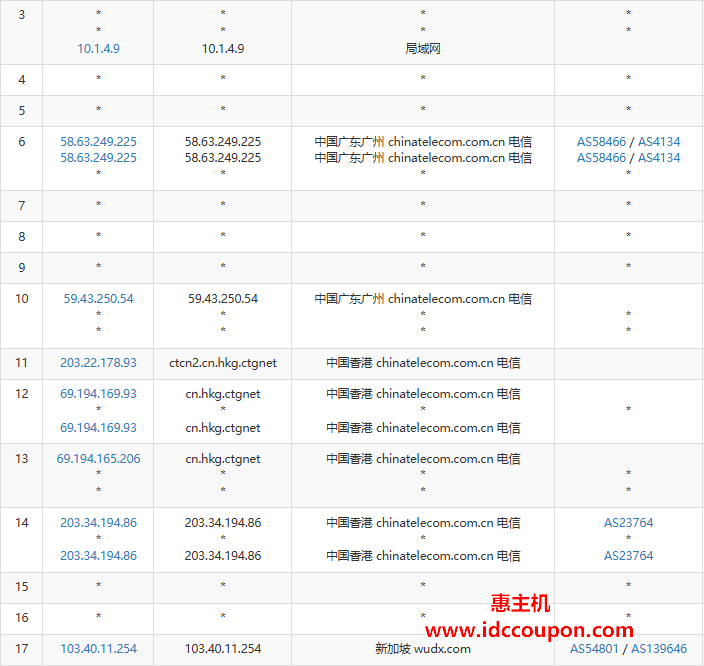Click last blue 203.34.194.86 link in hop 14
The width and height of the screenshot is (704, 666).
tap(98, 556)
